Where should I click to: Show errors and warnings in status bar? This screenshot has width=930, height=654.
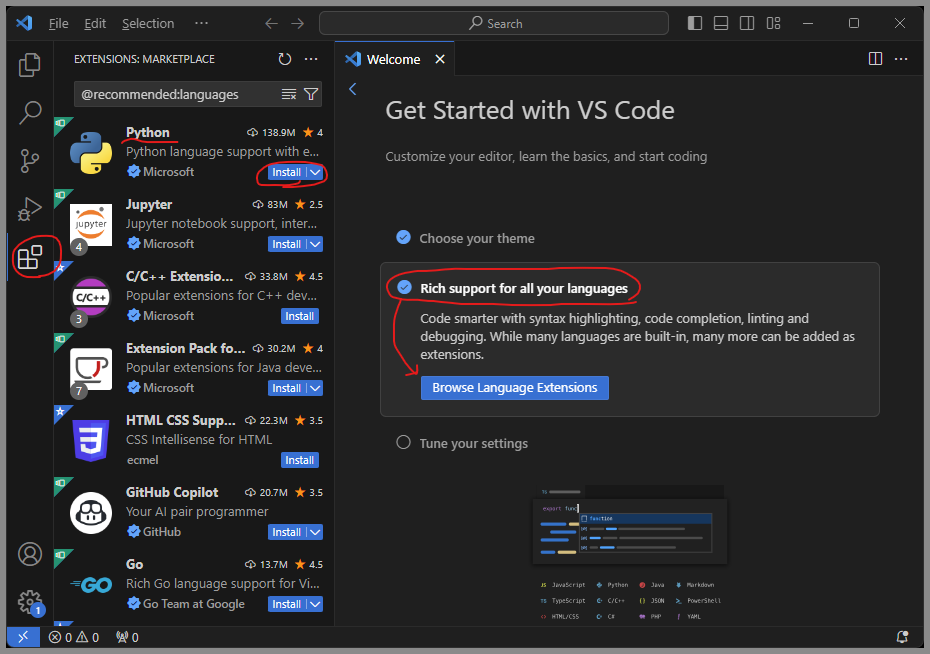74,637
